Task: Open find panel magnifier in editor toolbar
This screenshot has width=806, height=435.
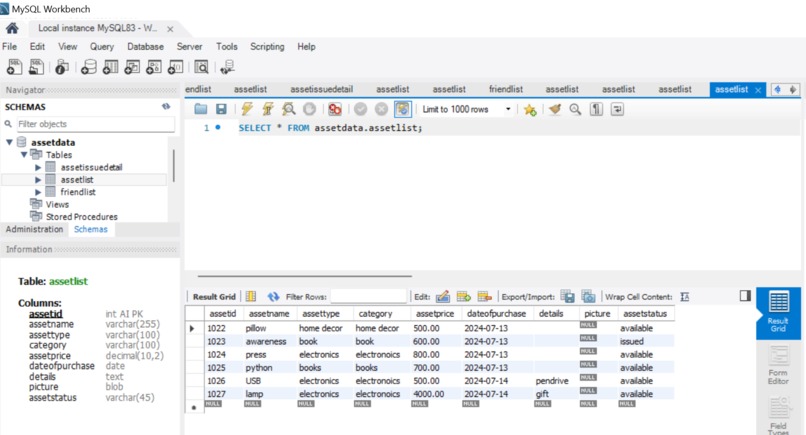Action: 575,109
